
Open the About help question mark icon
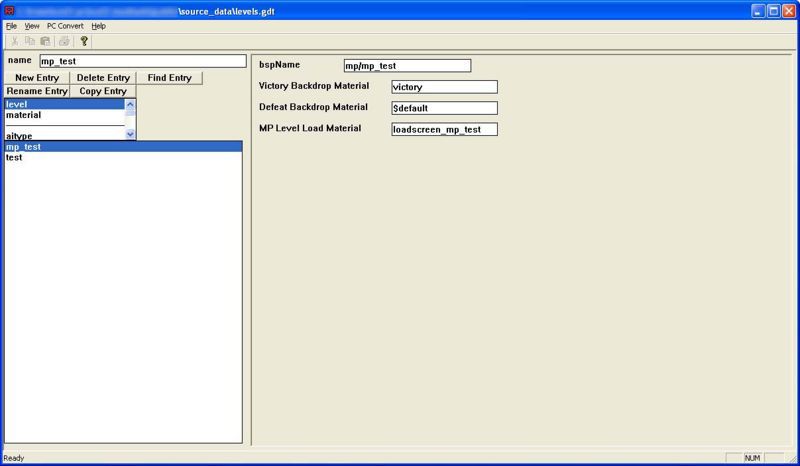pos(84,41)
